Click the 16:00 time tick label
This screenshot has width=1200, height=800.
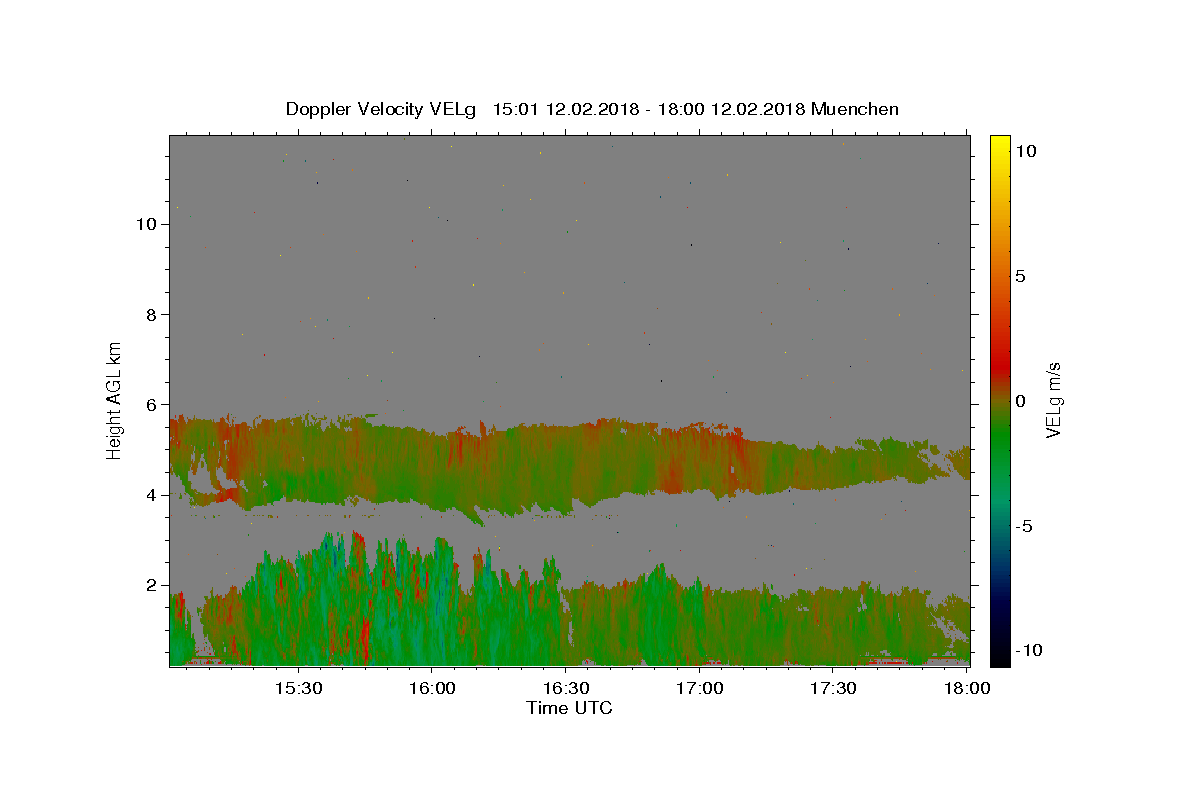tap(432, 688)
